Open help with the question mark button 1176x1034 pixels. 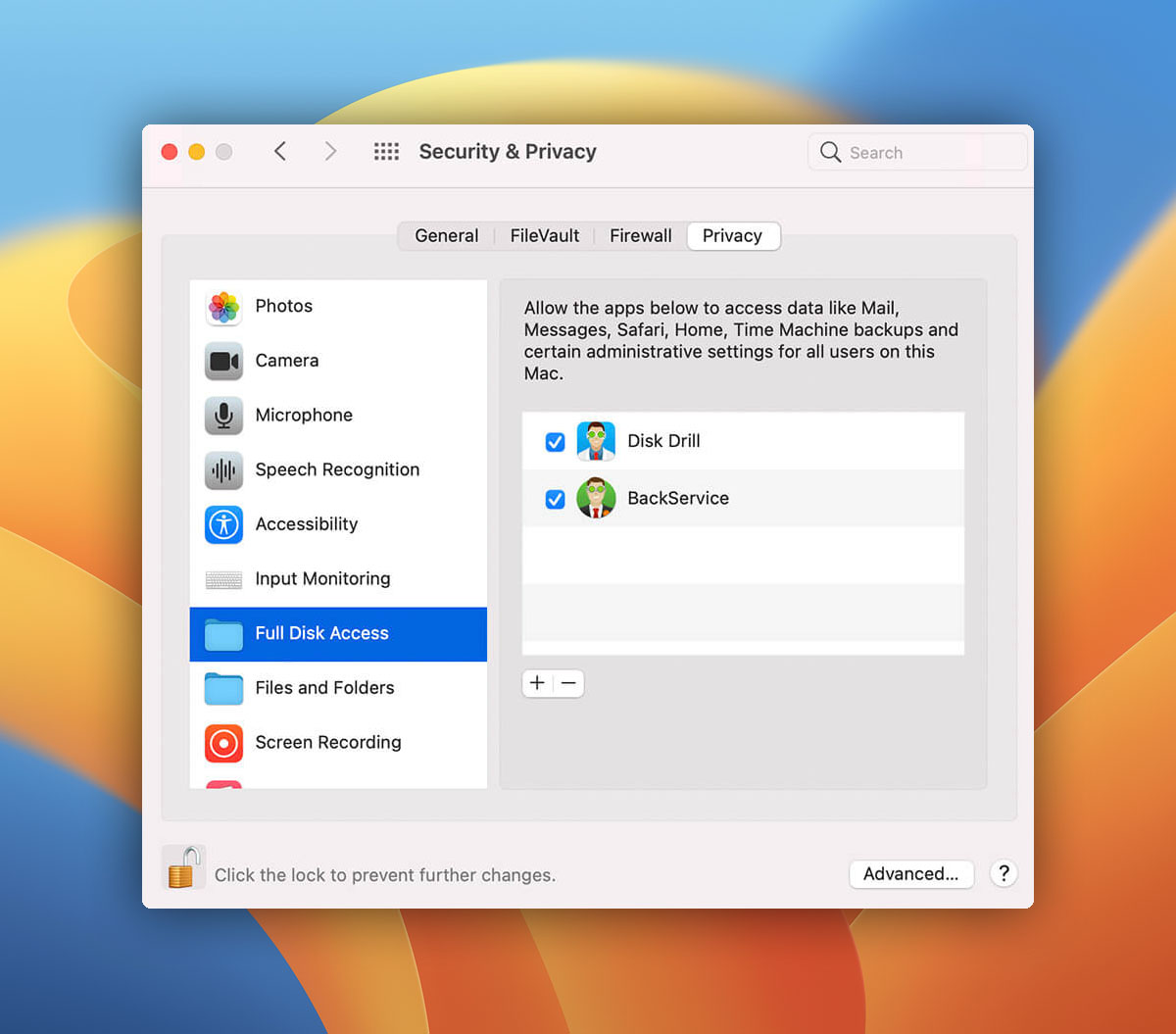tap(1004, 874)
